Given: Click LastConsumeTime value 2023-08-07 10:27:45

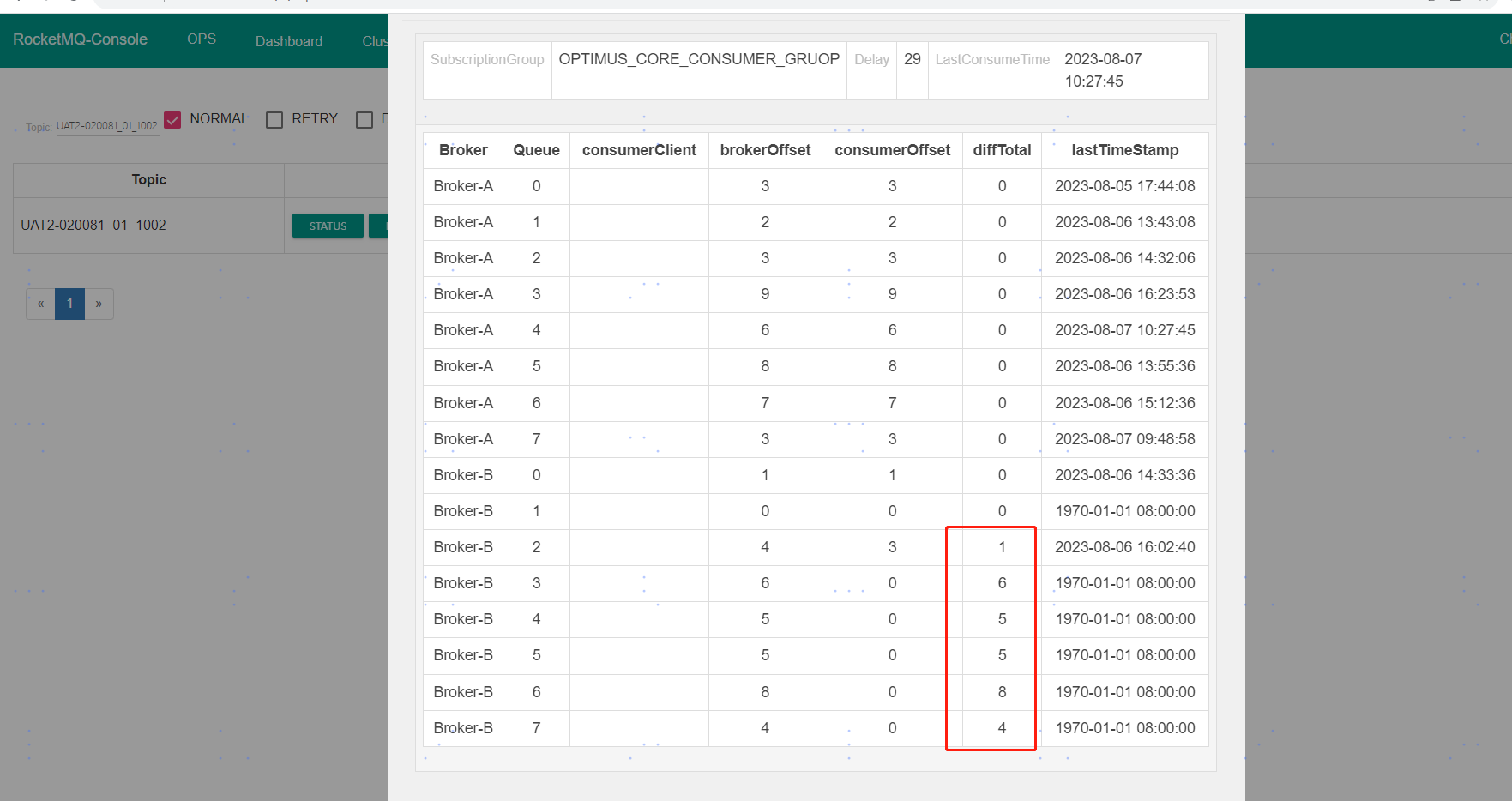Looking at the screenshot, I should [1103, 70].
